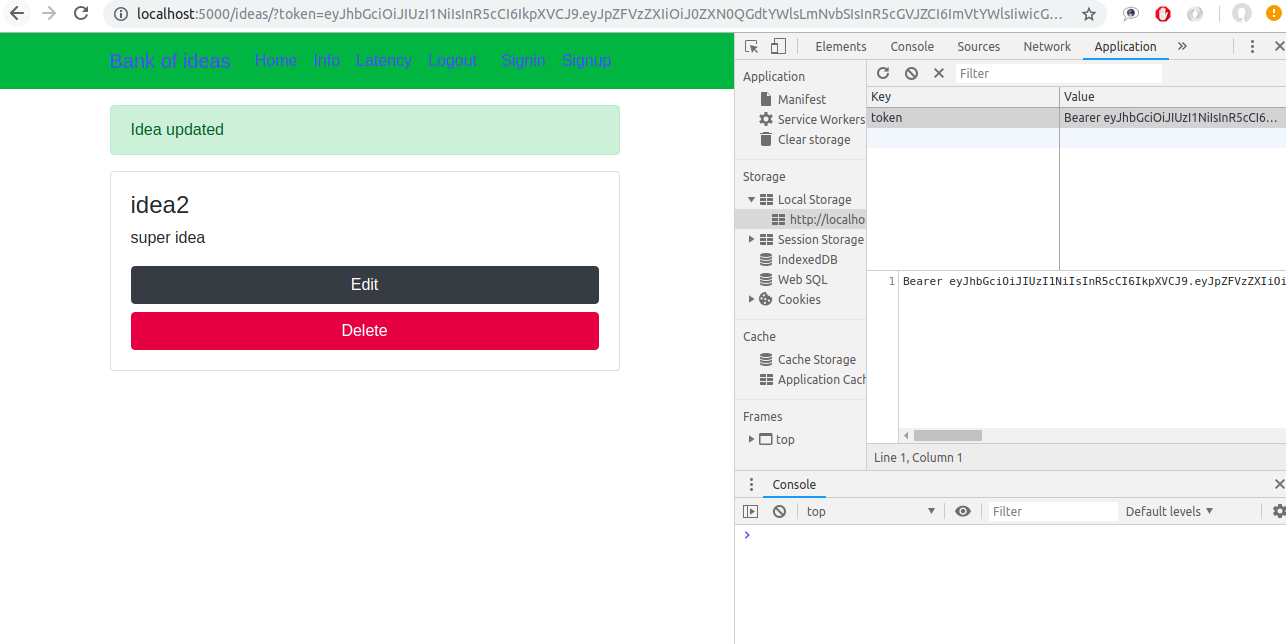Refresh the storage table with reload icon

883,73
